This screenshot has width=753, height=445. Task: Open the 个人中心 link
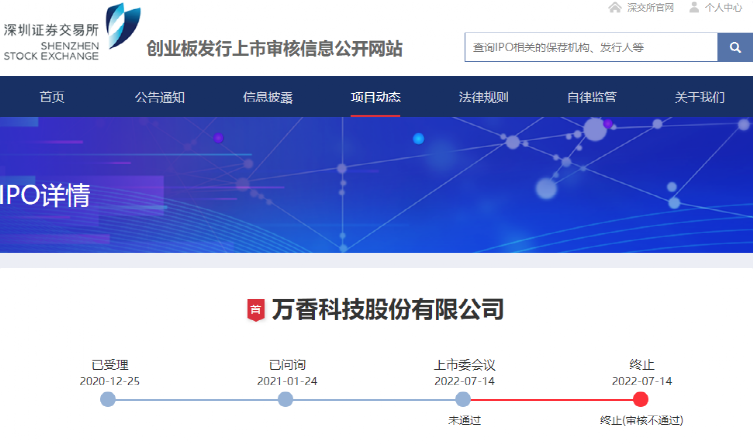(x=723, y=7)
